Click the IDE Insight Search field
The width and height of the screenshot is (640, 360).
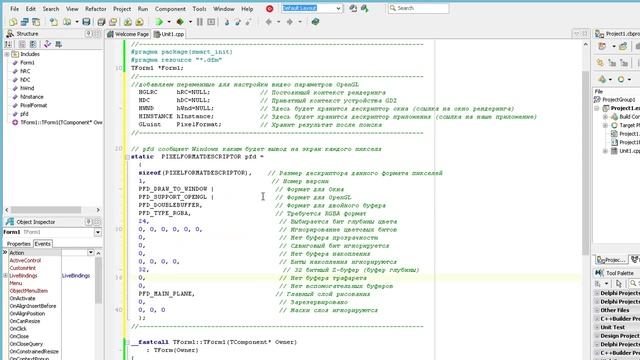pyautogui.click(x=418, y=8)
